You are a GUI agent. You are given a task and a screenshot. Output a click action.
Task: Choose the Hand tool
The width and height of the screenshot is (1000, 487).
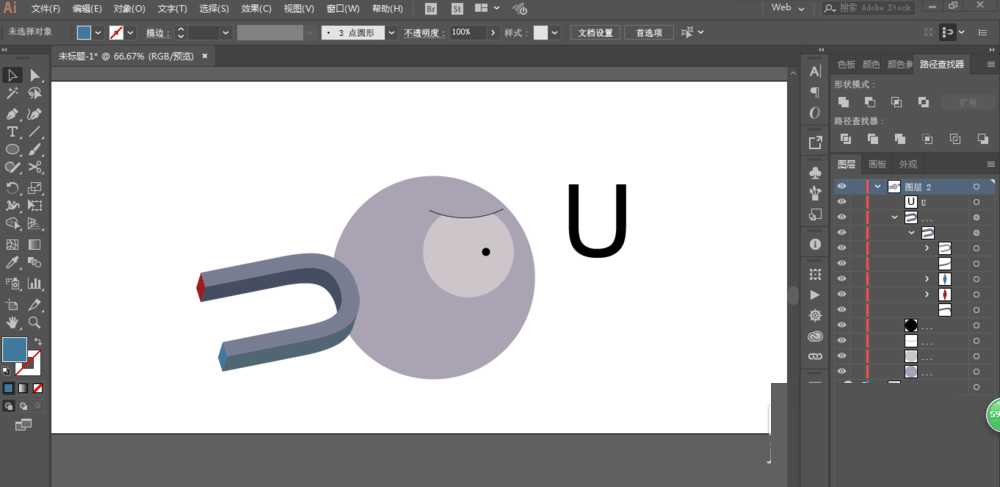[x=13, y=322]
